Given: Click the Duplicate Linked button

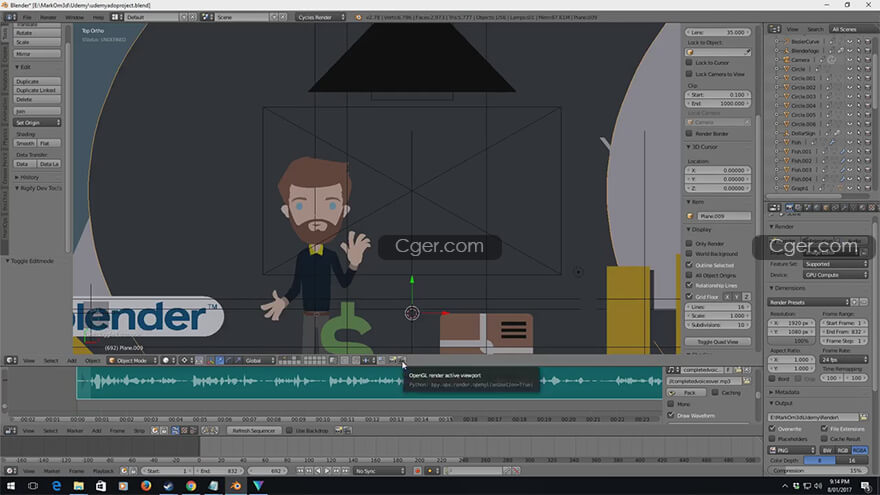Looking at the screenshot, I should (x=37, y=90).
